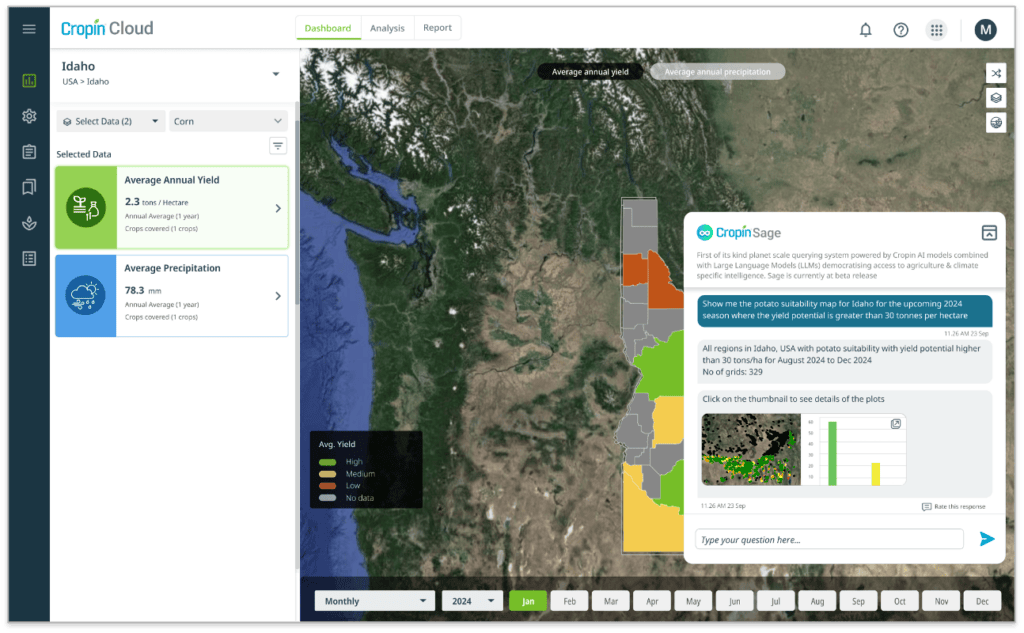This screenshot has height=633, width=1024.
Task: Open the Monthly frequency dropdown
Action: 374,600
